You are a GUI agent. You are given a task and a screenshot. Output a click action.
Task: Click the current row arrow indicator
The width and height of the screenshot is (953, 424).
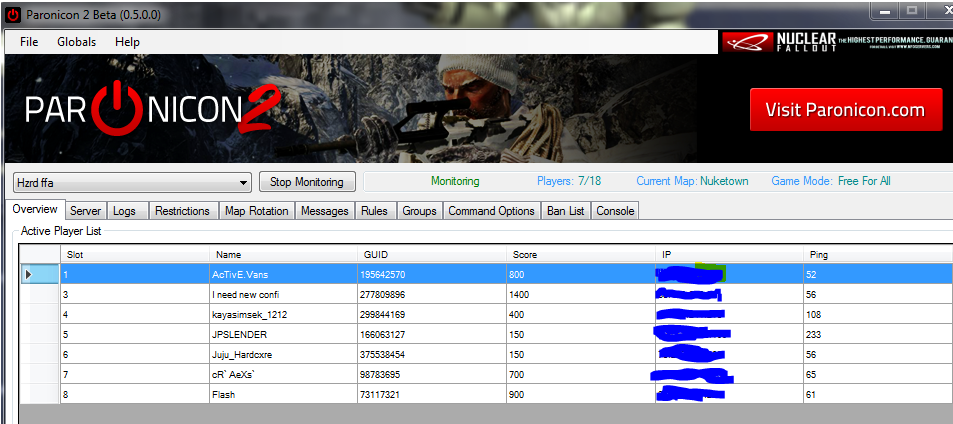[x=29, y=275]
